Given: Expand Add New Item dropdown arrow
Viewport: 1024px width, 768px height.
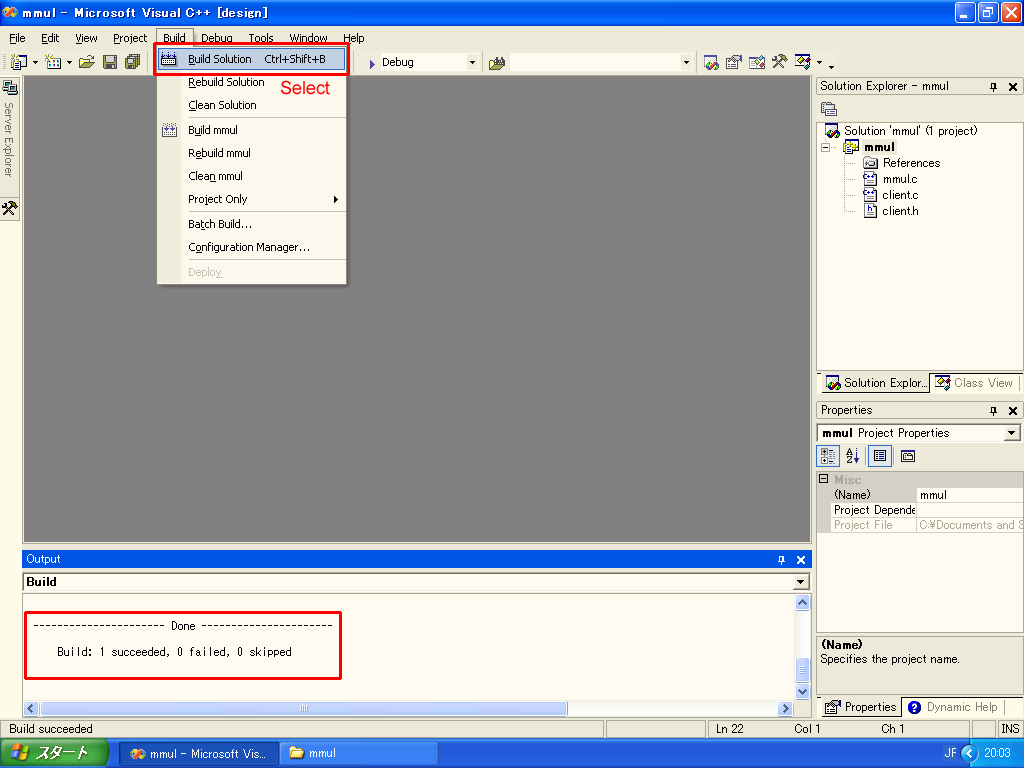Looking at the screenshot, I should [69, 63].
